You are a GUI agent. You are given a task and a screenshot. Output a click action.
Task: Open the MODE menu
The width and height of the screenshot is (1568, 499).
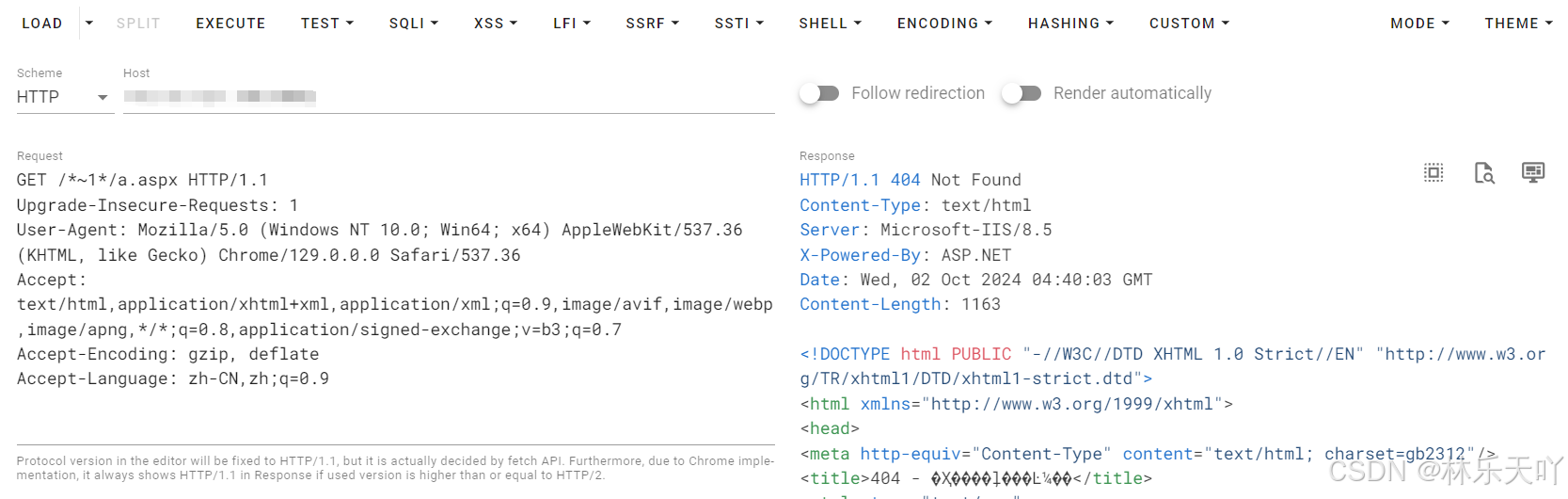click(1419, 24)
